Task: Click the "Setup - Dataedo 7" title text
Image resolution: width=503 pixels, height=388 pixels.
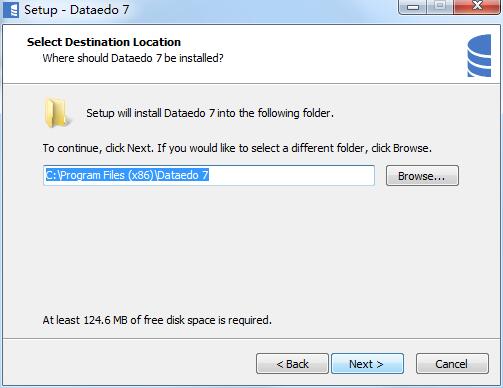Action: click(x=77, y=10)
